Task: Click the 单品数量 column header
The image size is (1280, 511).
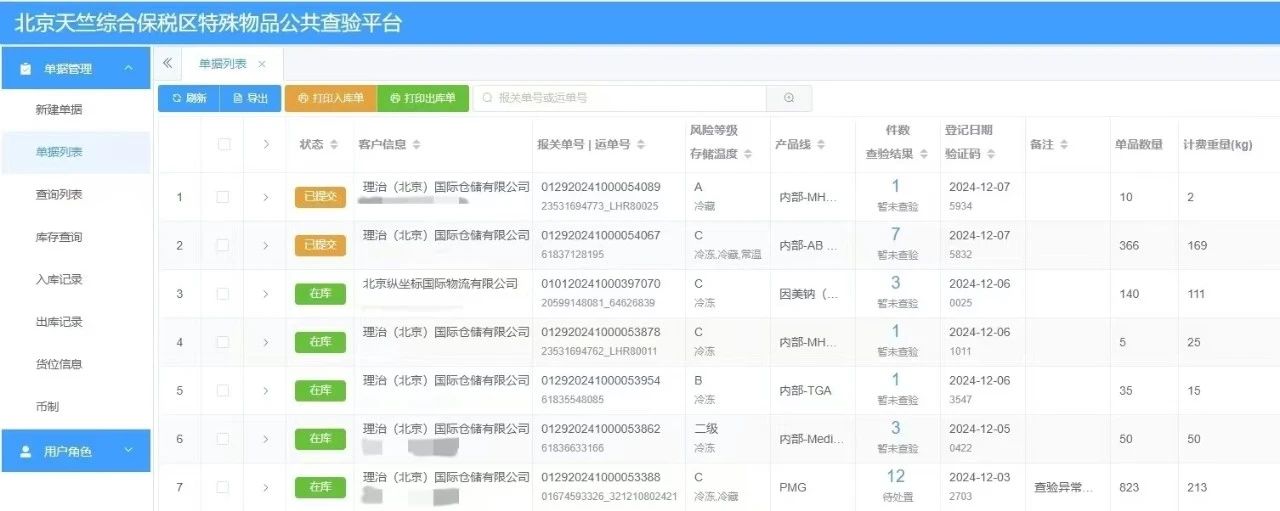Action: (x=1139, y=145)
